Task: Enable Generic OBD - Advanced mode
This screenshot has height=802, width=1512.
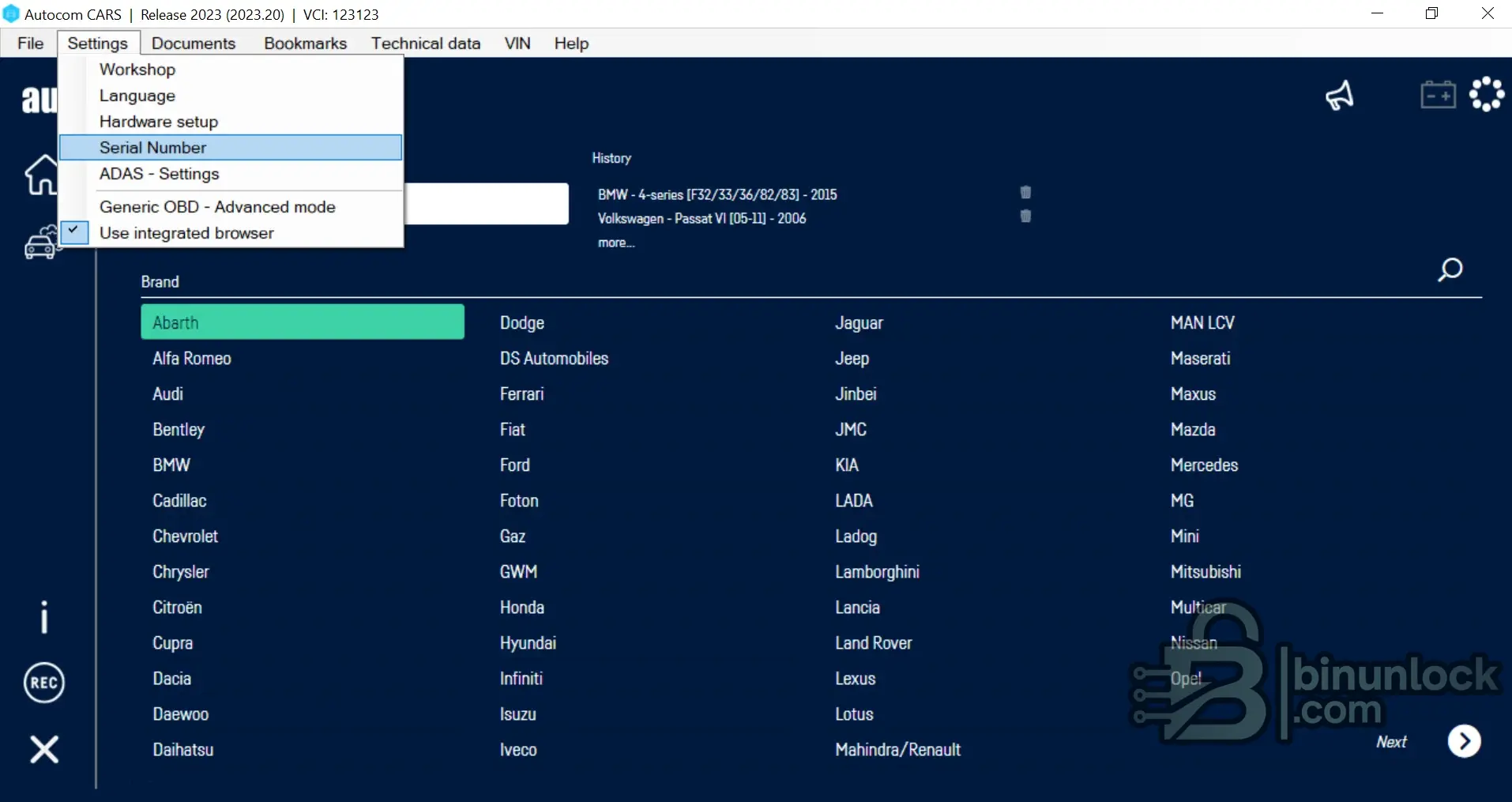Action: click(217, 207)
